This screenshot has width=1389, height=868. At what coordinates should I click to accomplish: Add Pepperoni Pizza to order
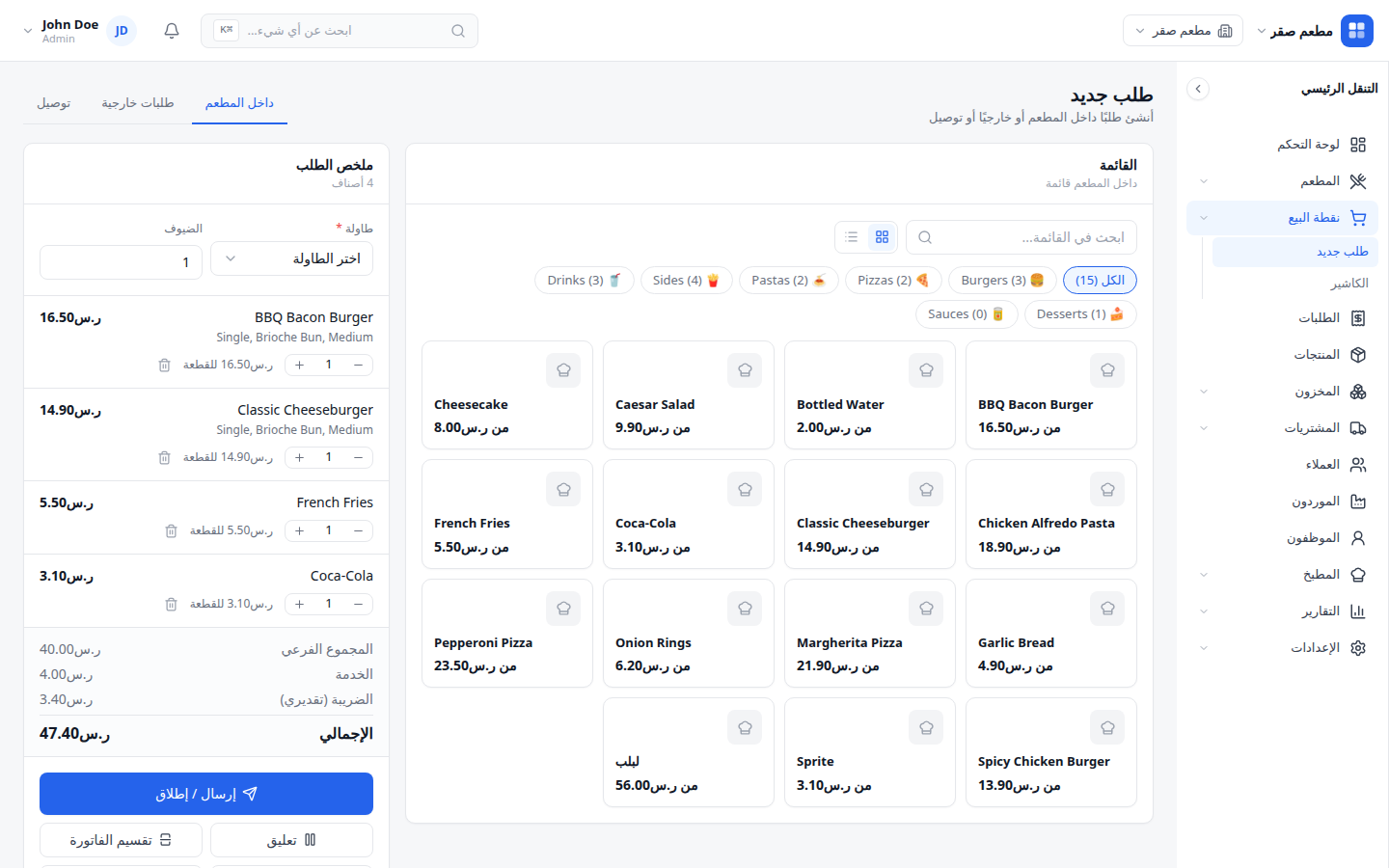[x=507, y=634]
